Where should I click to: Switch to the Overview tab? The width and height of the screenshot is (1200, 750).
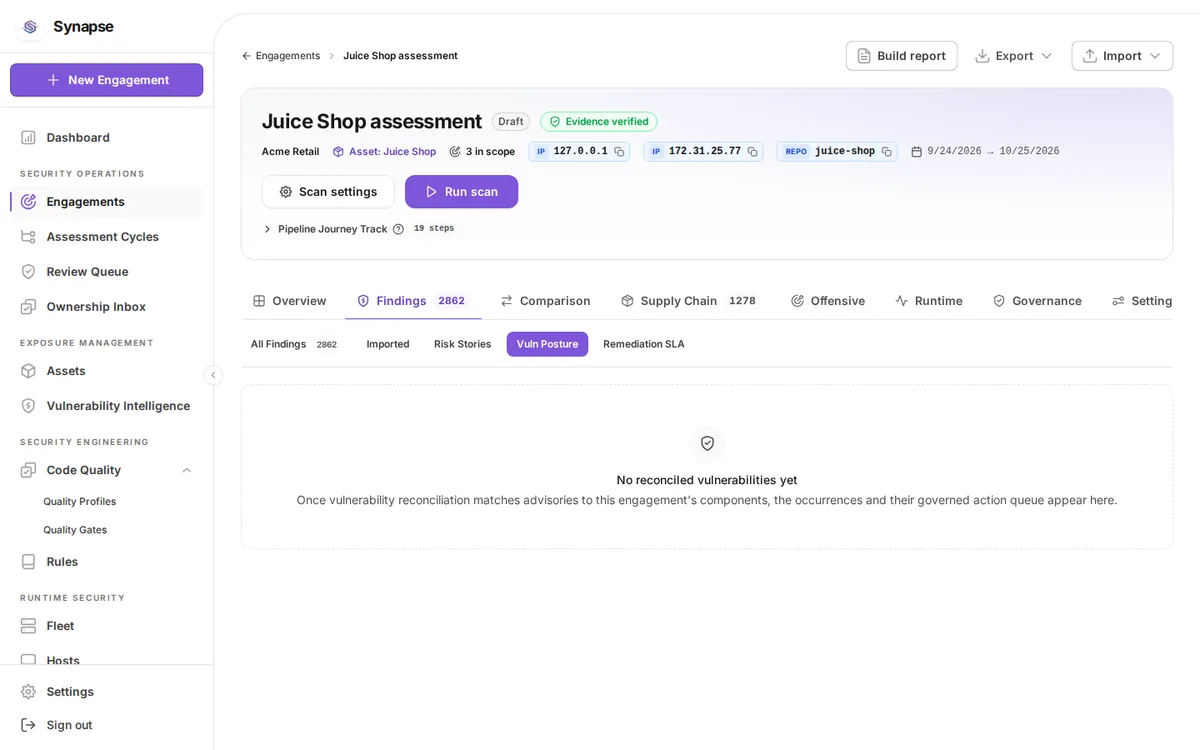coord(290,300)
